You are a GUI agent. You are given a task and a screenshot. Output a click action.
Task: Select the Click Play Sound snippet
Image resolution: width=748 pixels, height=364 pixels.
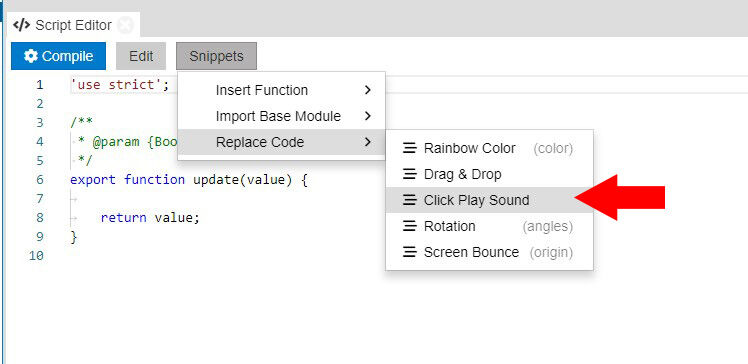489,200
